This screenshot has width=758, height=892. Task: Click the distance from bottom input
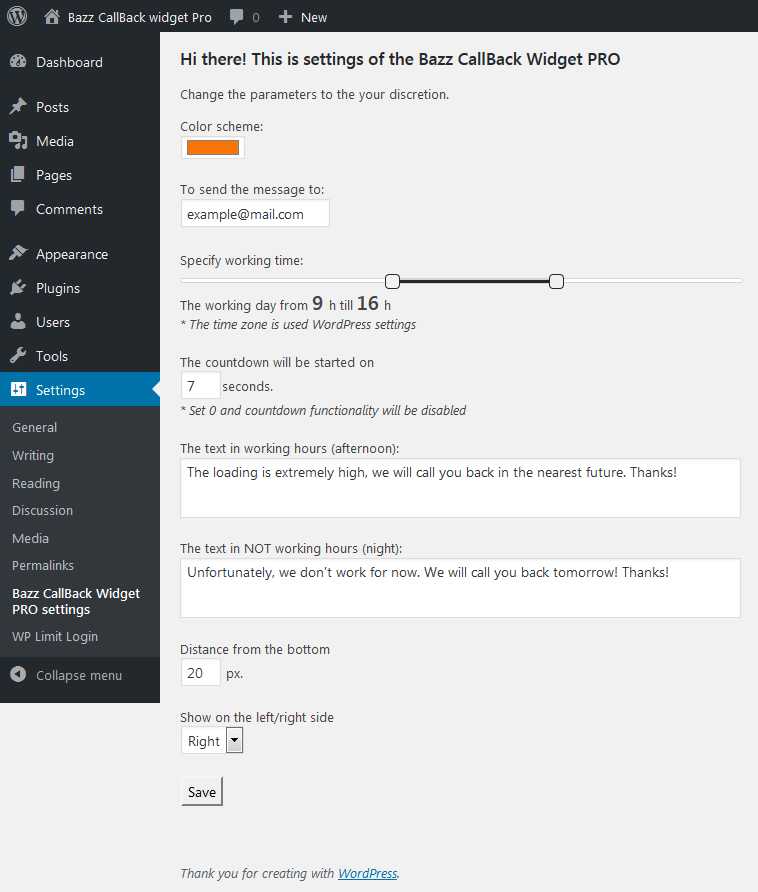(x=200, y=672)
